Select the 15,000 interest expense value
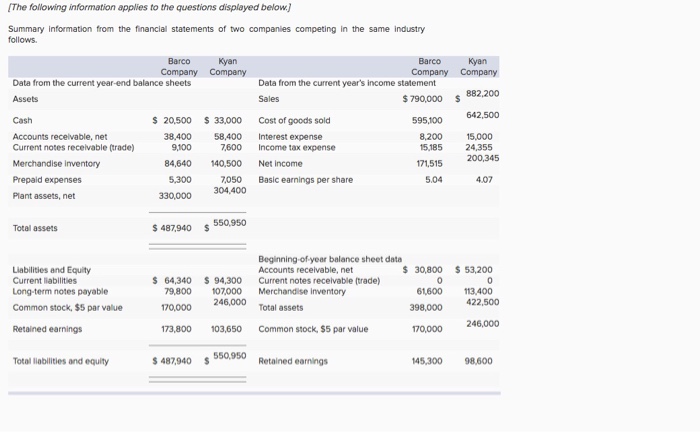This screenshot has height=432, width=700. click(479, 137)
